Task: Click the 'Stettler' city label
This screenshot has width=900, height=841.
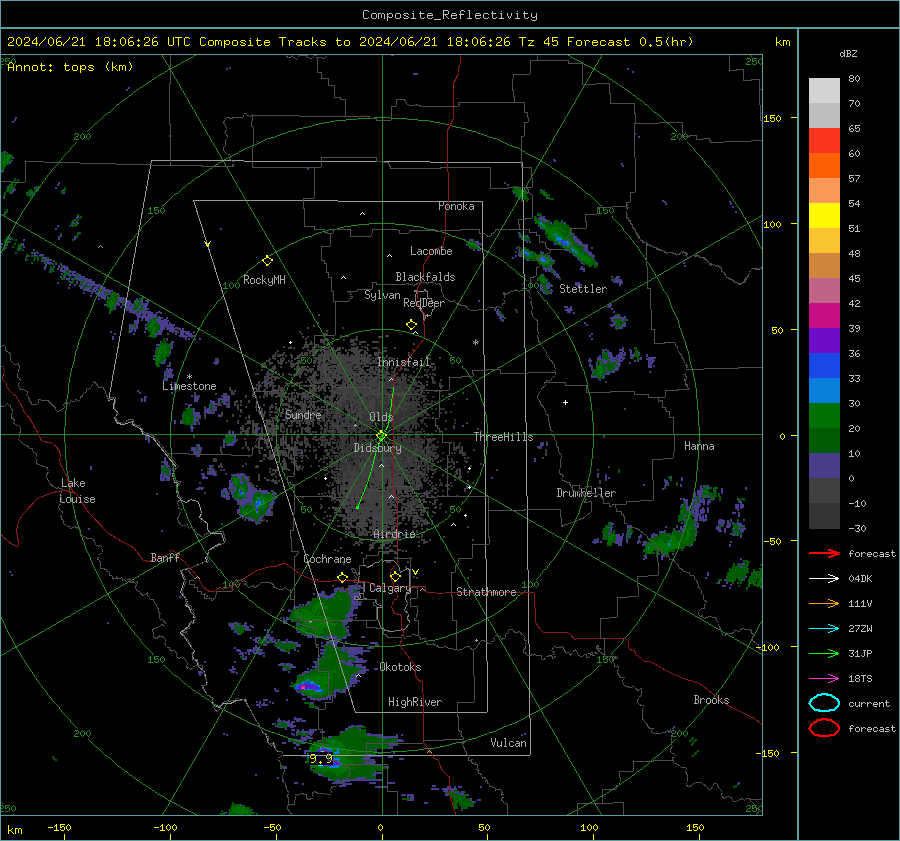Action: coord(583,289)
